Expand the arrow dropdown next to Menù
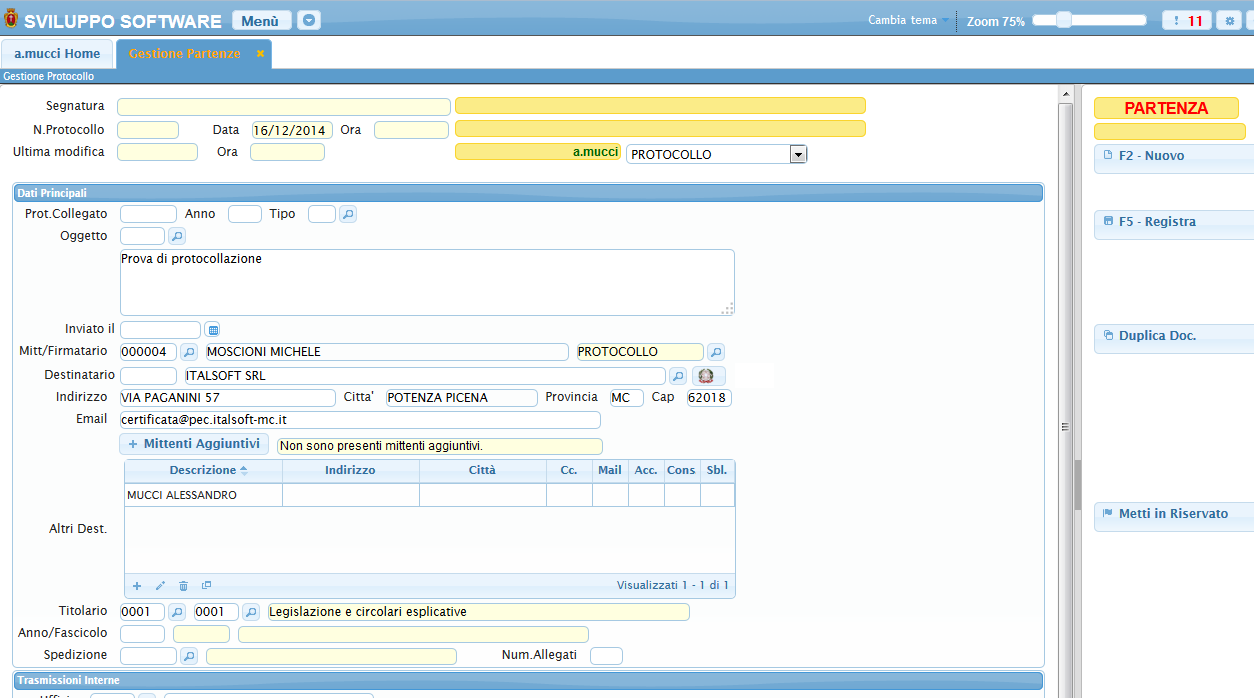Image resolution: width=1254 pixels, height=698 pixels. 309,21
